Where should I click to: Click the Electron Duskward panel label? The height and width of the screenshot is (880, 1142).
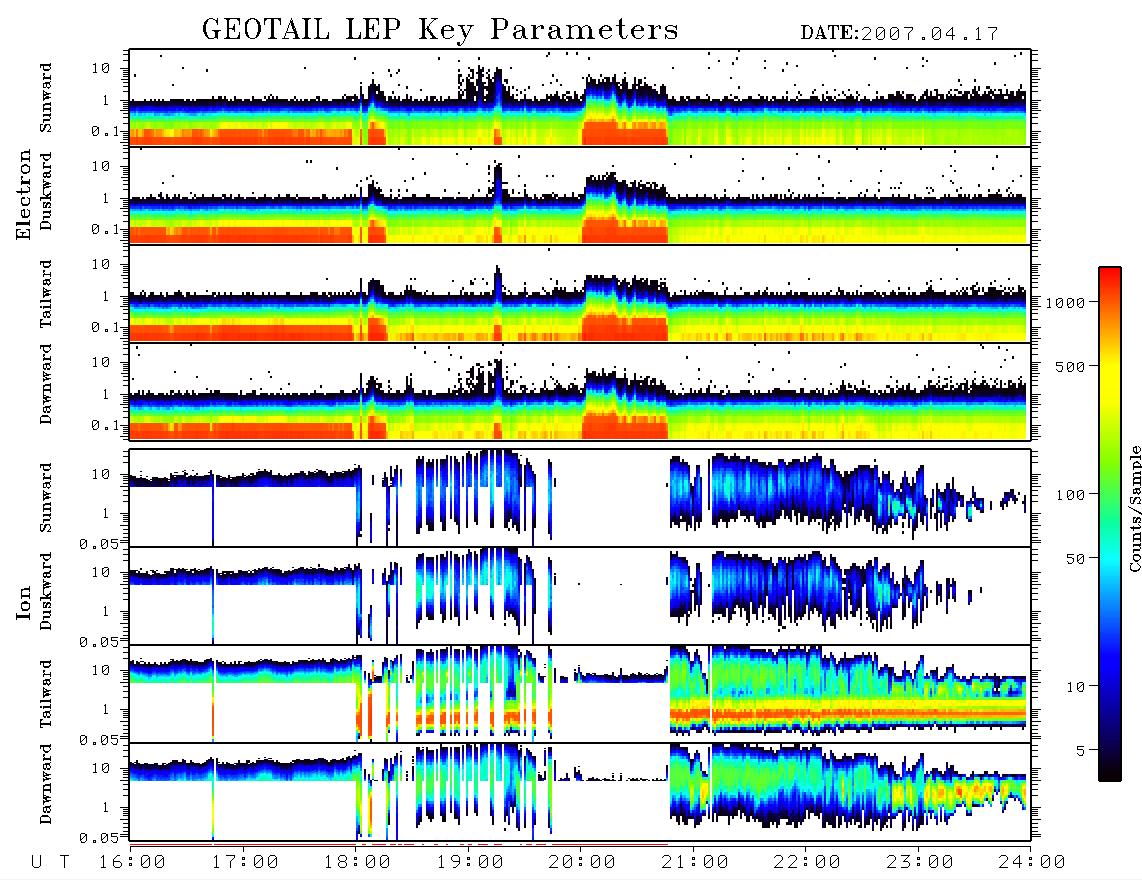coord(46,192)
